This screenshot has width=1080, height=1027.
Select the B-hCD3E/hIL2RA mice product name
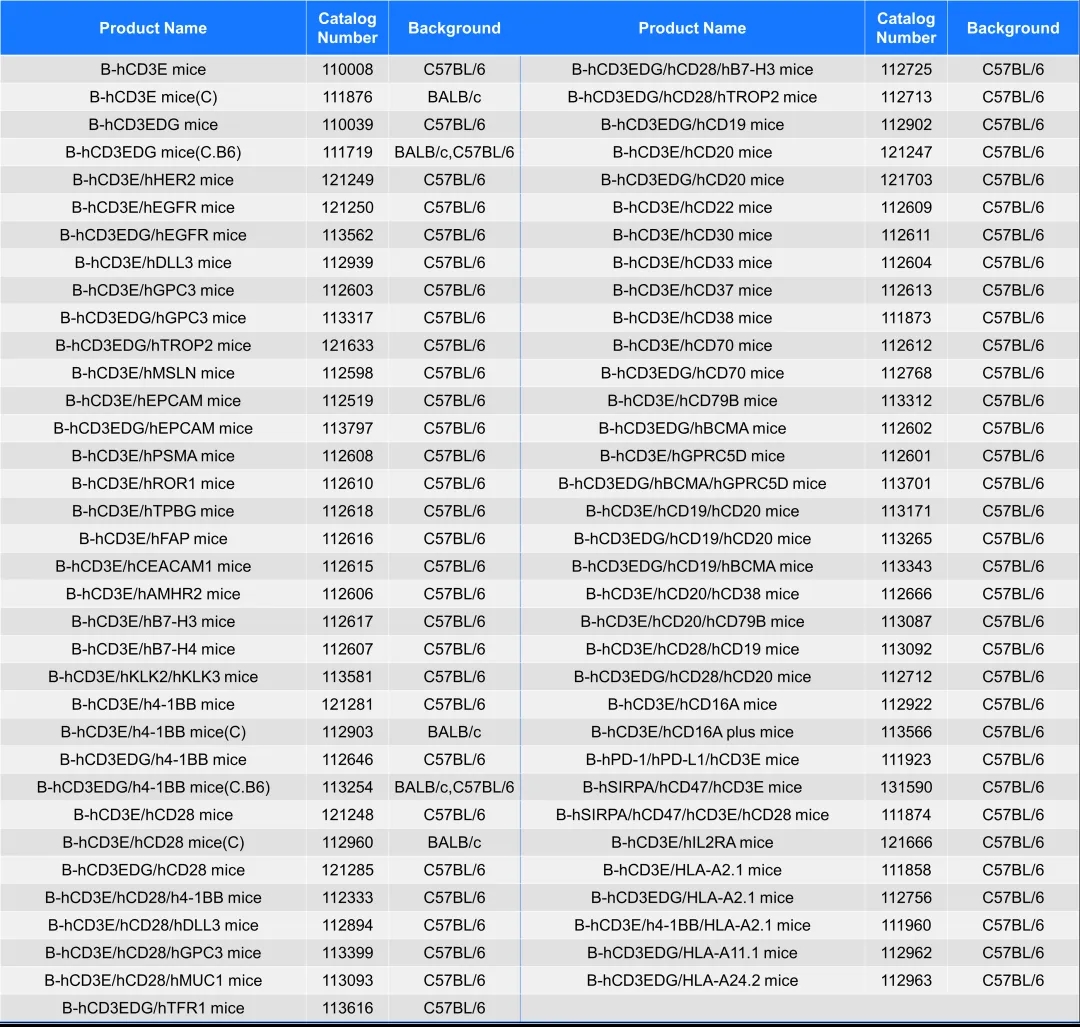tap(692, 842)
